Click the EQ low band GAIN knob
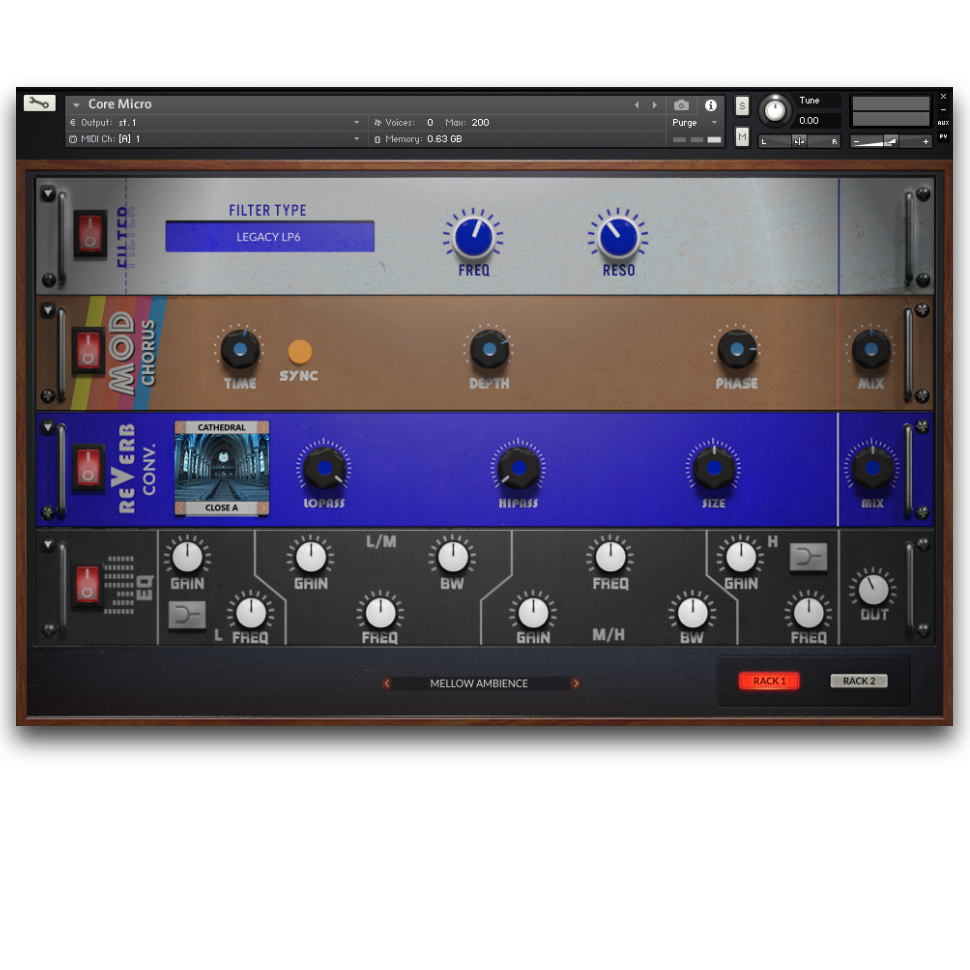 pos(187,557)
